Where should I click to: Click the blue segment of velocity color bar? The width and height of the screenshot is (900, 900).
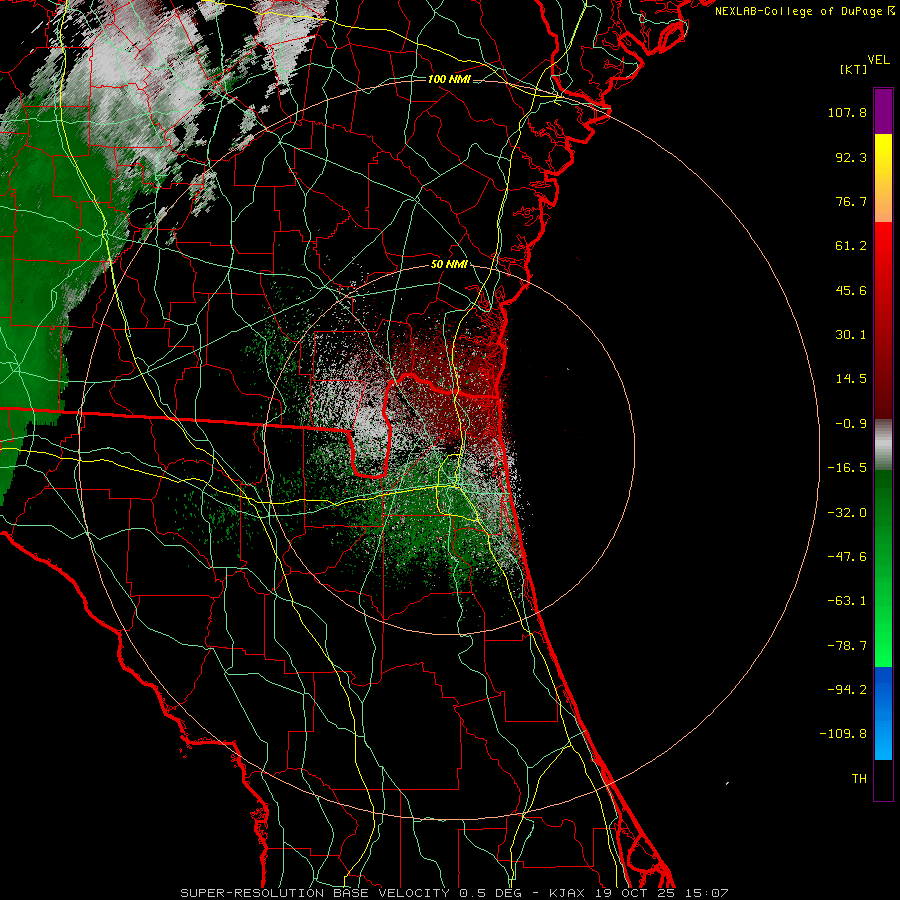coord(883,713)
